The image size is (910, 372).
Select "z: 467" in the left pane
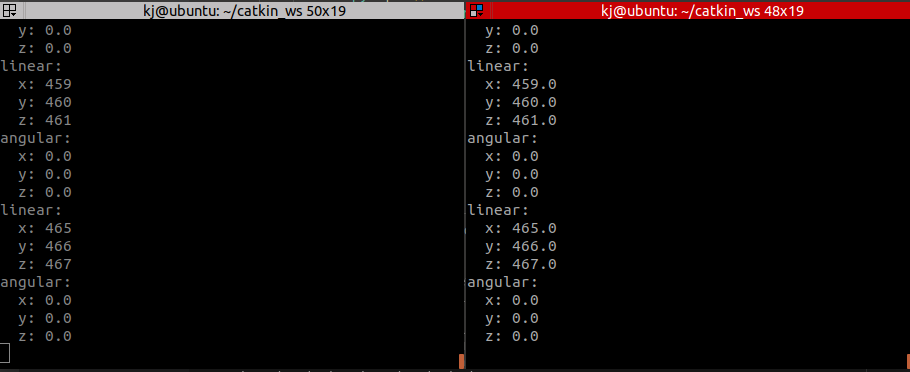pyautogui.click(x=45, y=264)
